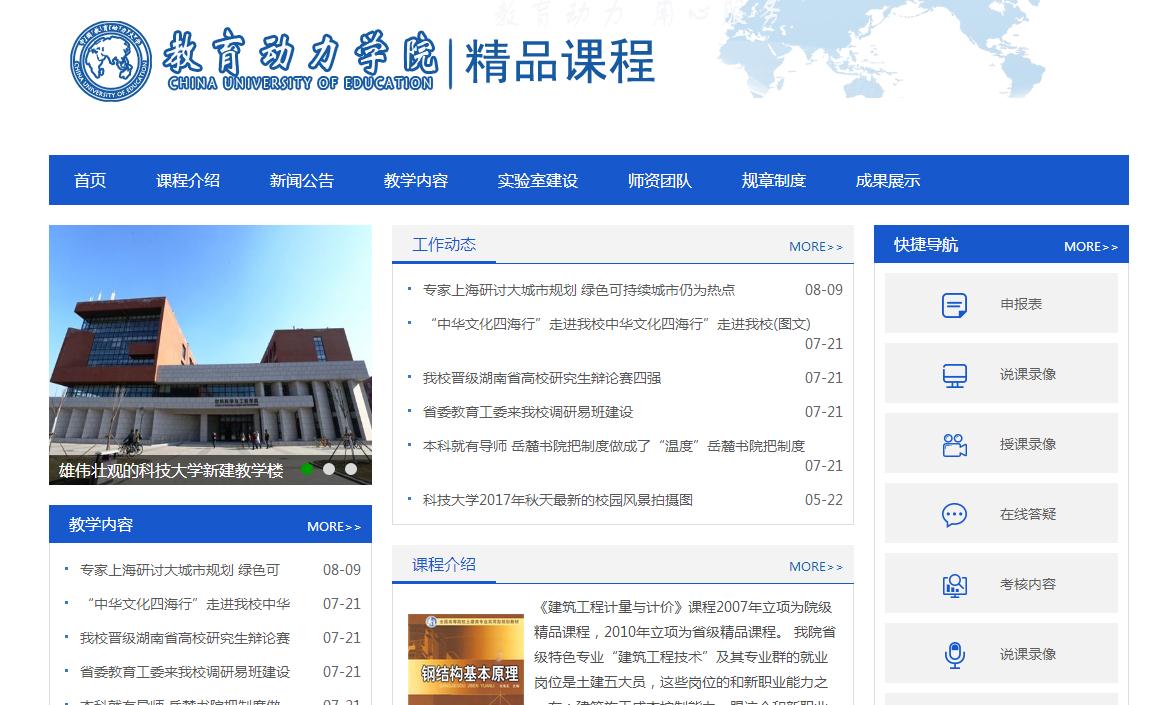Select 首页 in the navigation bar

pos(89,180)
